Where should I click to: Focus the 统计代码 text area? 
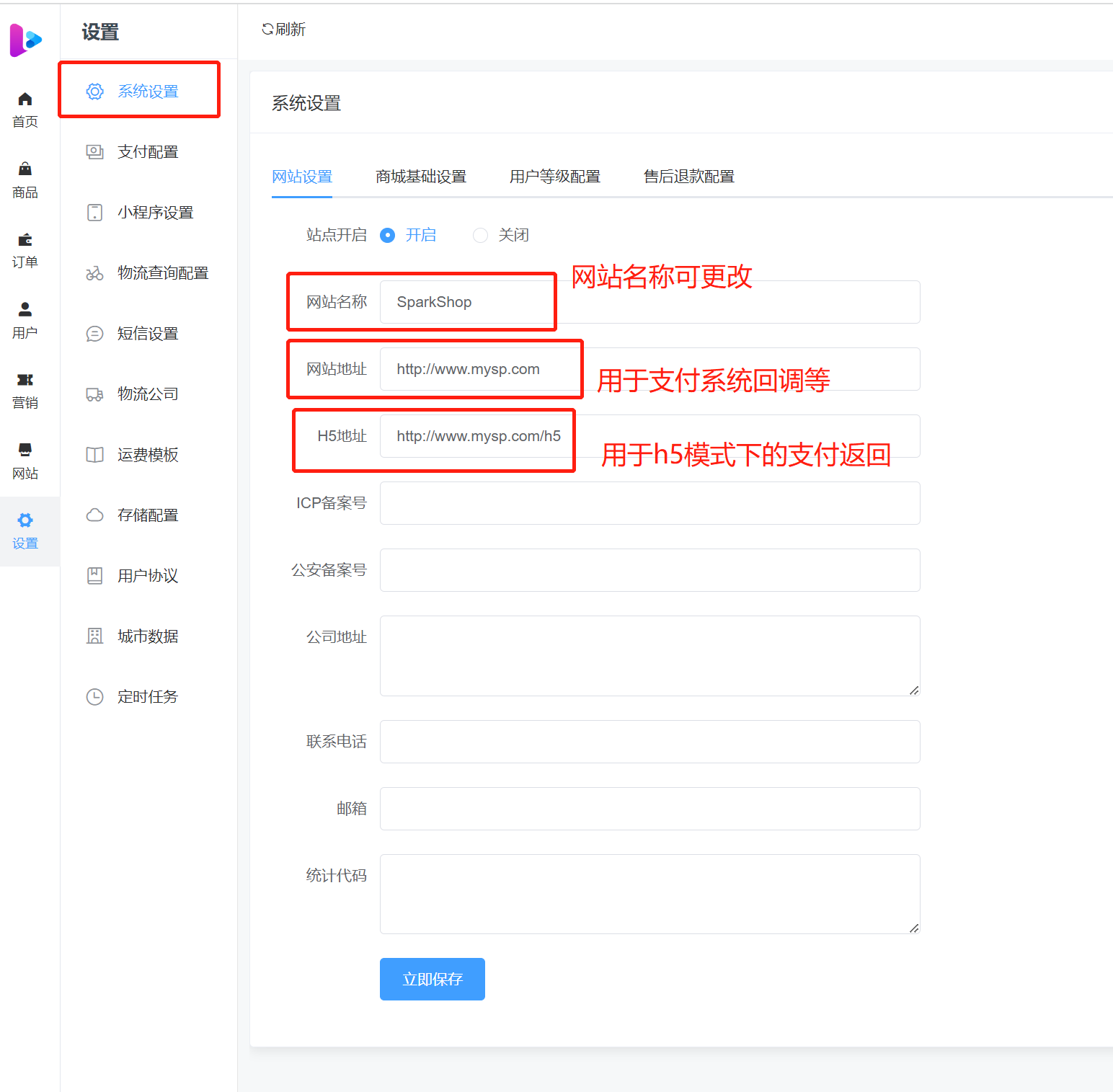[x=650, y=894]
